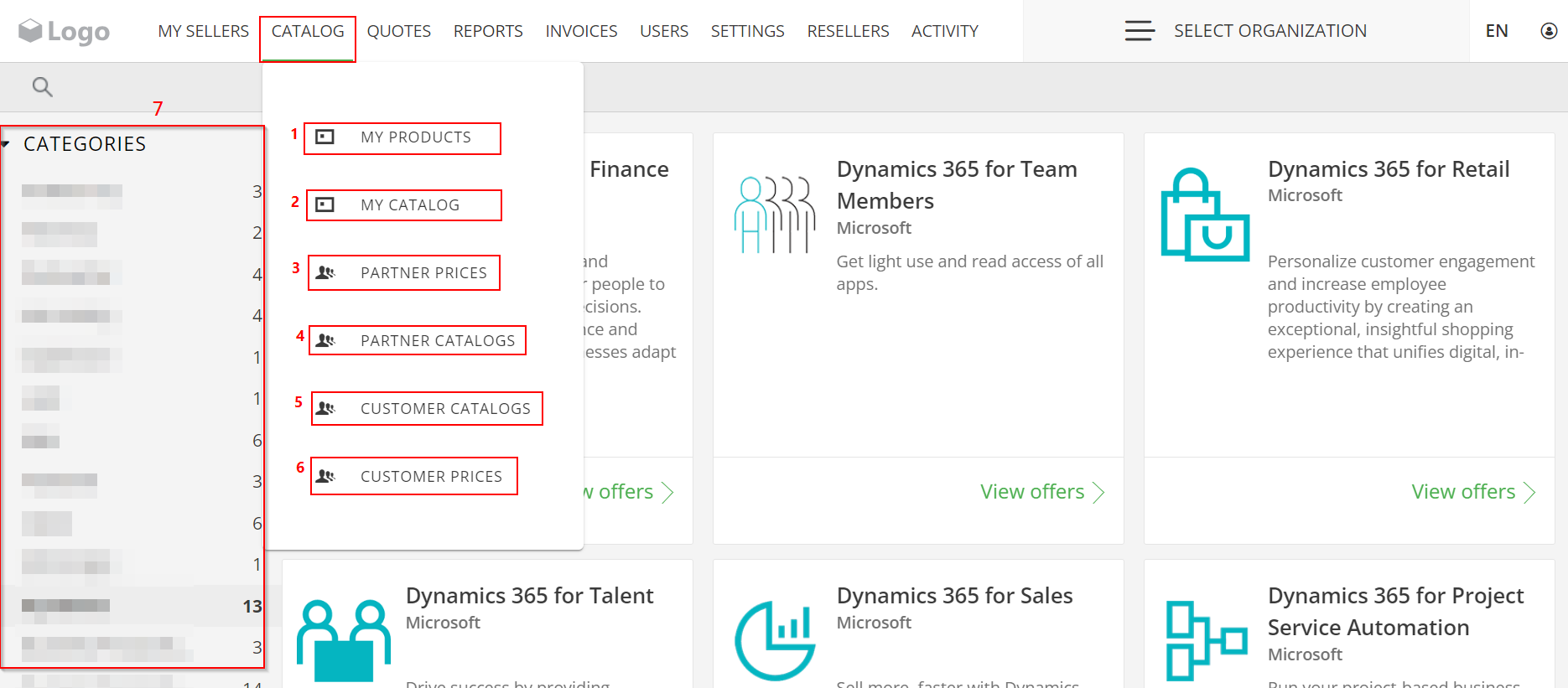Open the Resellers tab
This screenshot has width=1568, height=688.
pos(848,31)
